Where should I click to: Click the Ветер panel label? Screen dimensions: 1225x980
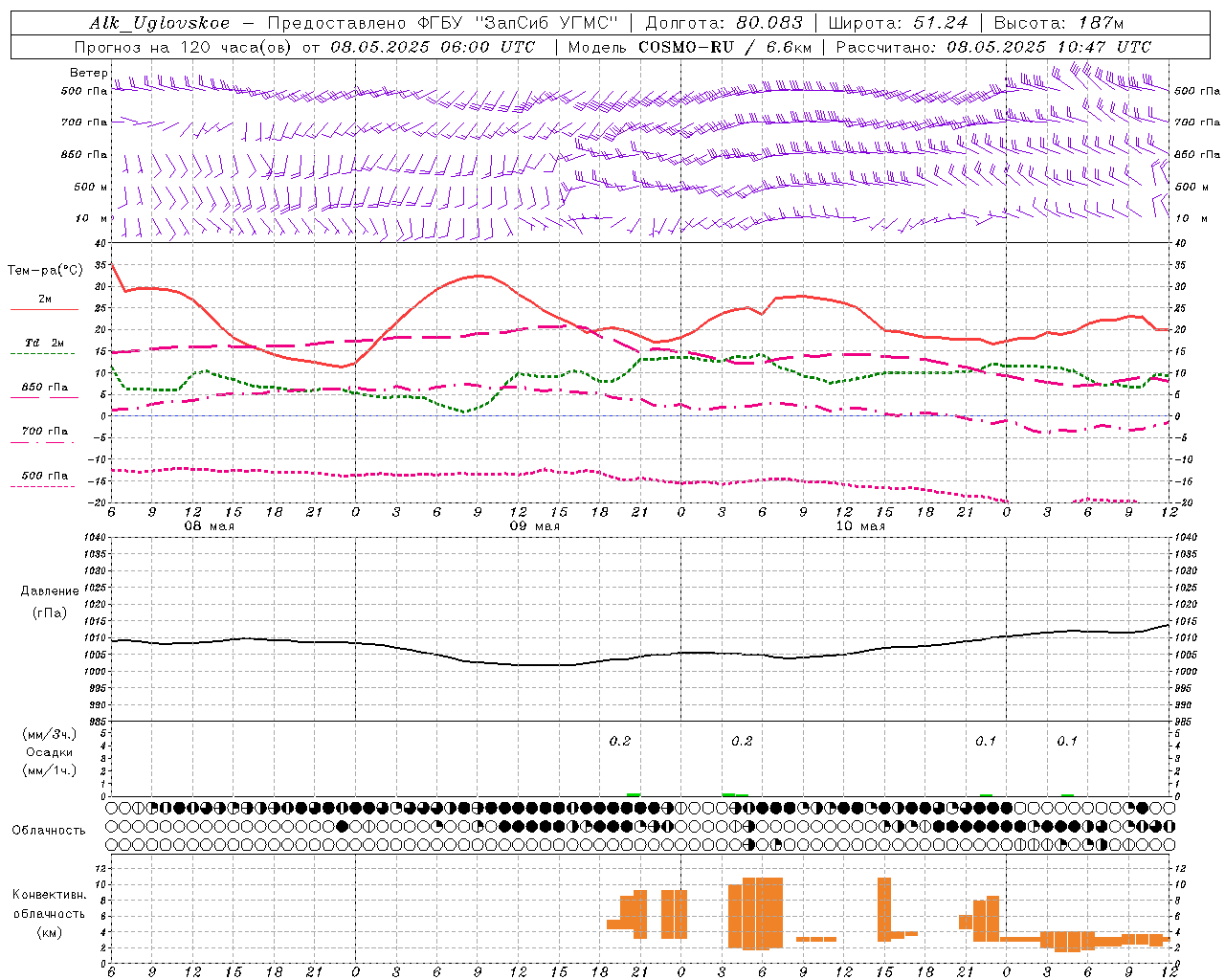[88, 73]
